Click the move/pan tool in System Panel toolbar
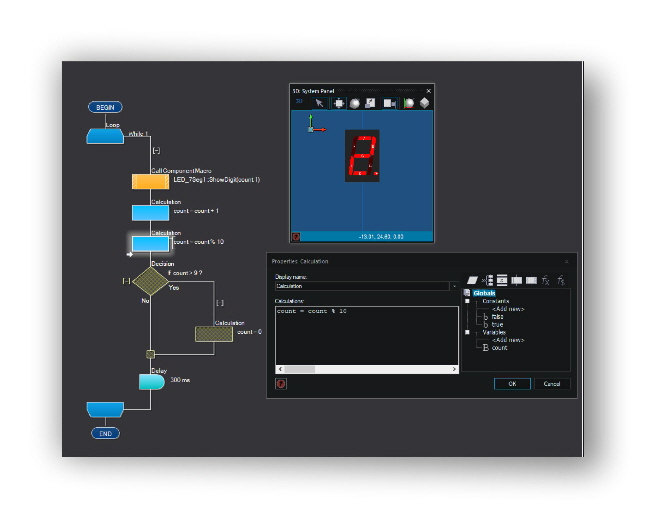660x531 pixels. point(338,103)
